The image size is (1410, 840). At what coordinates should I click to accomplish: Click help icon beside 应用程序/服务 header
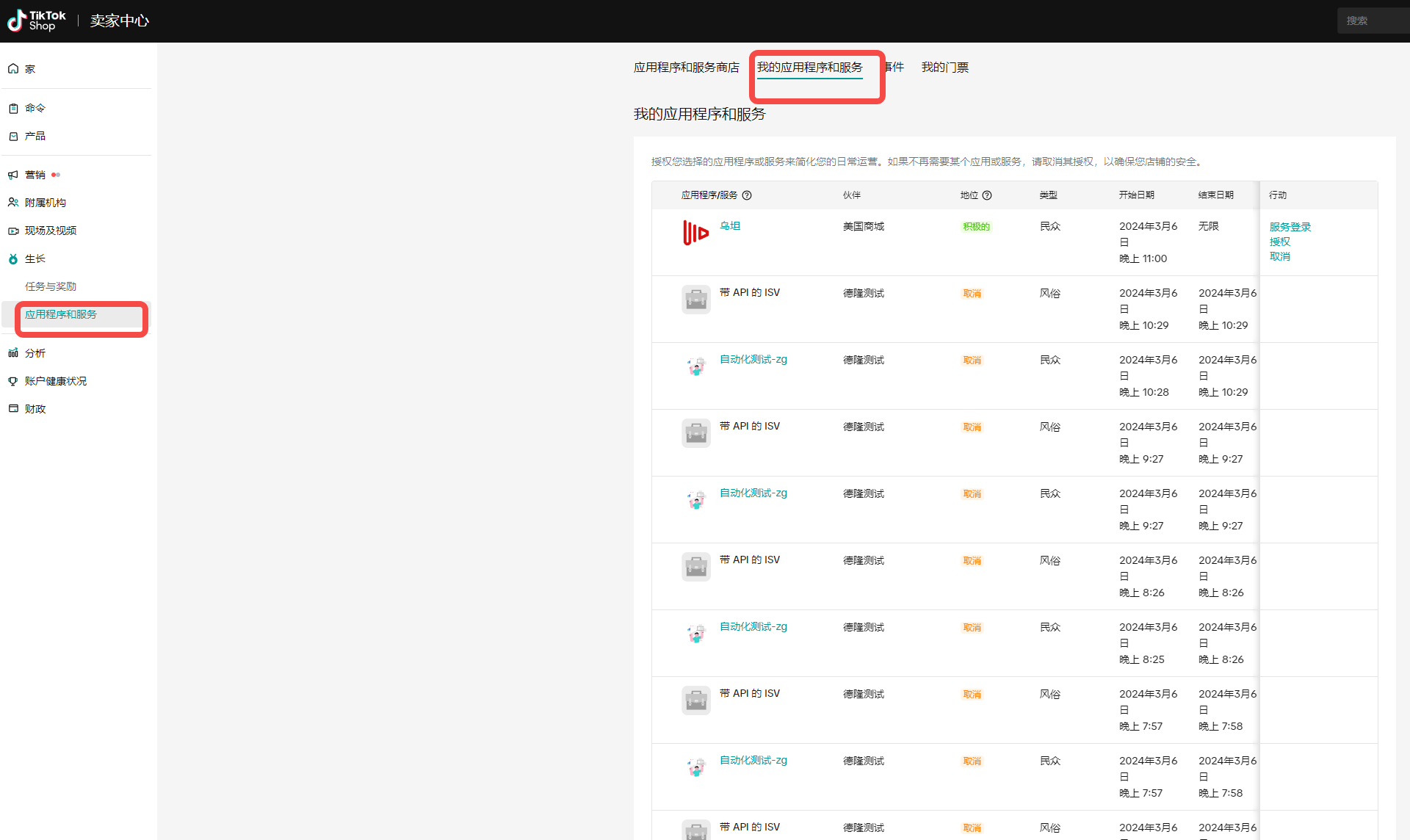(747, 195)
